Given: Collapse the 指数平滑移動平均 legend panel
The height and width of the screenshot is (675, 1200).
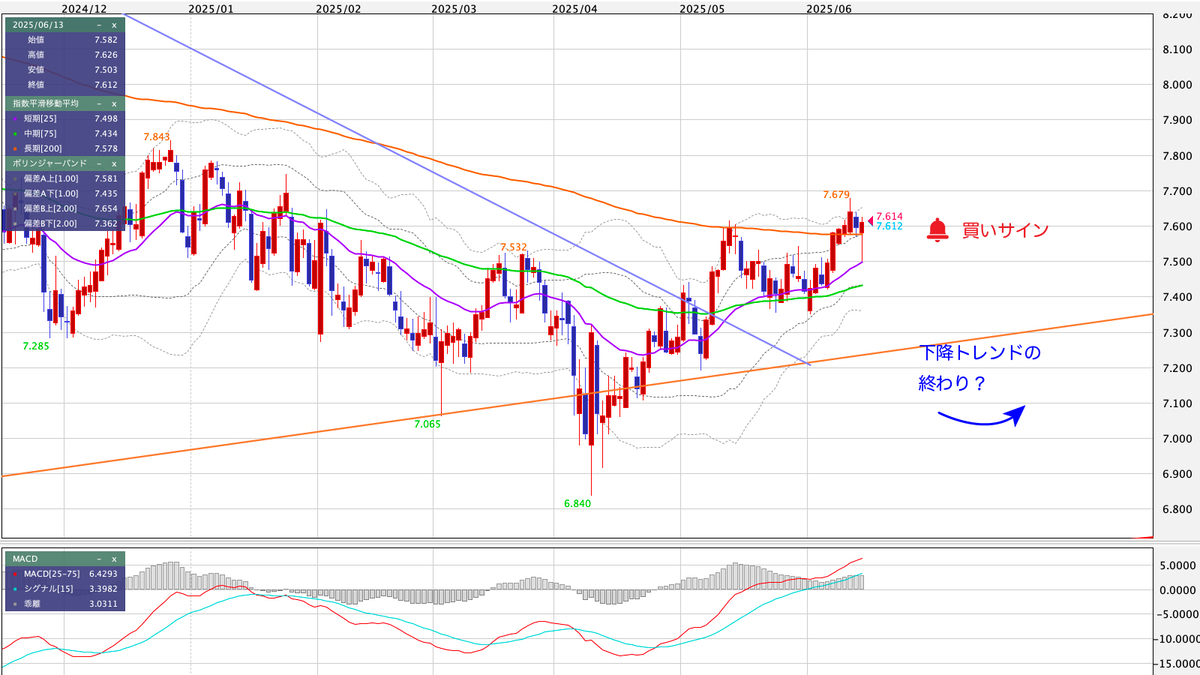Looking at the screenshot, I should tap(98, 103).
